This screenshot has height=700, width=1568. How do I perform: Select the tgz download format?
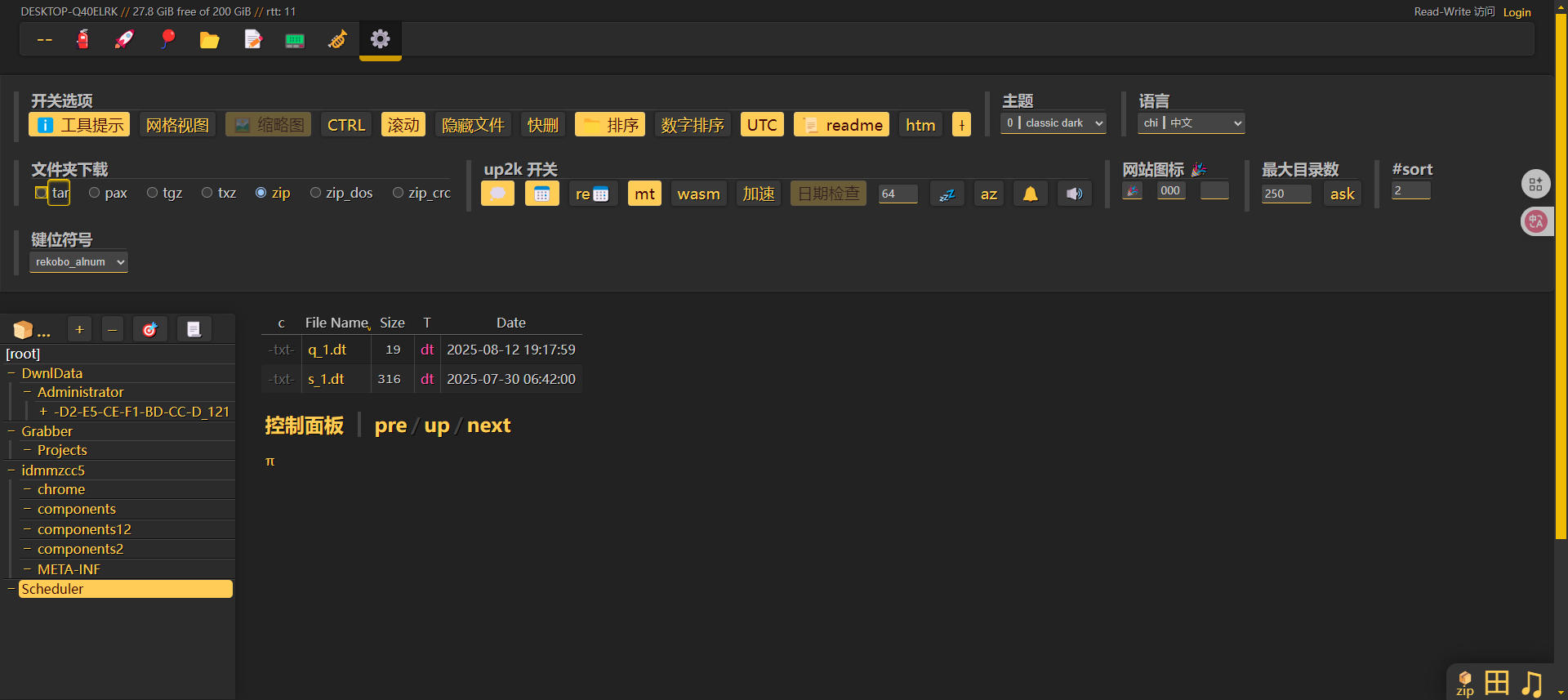pos(153,193)
